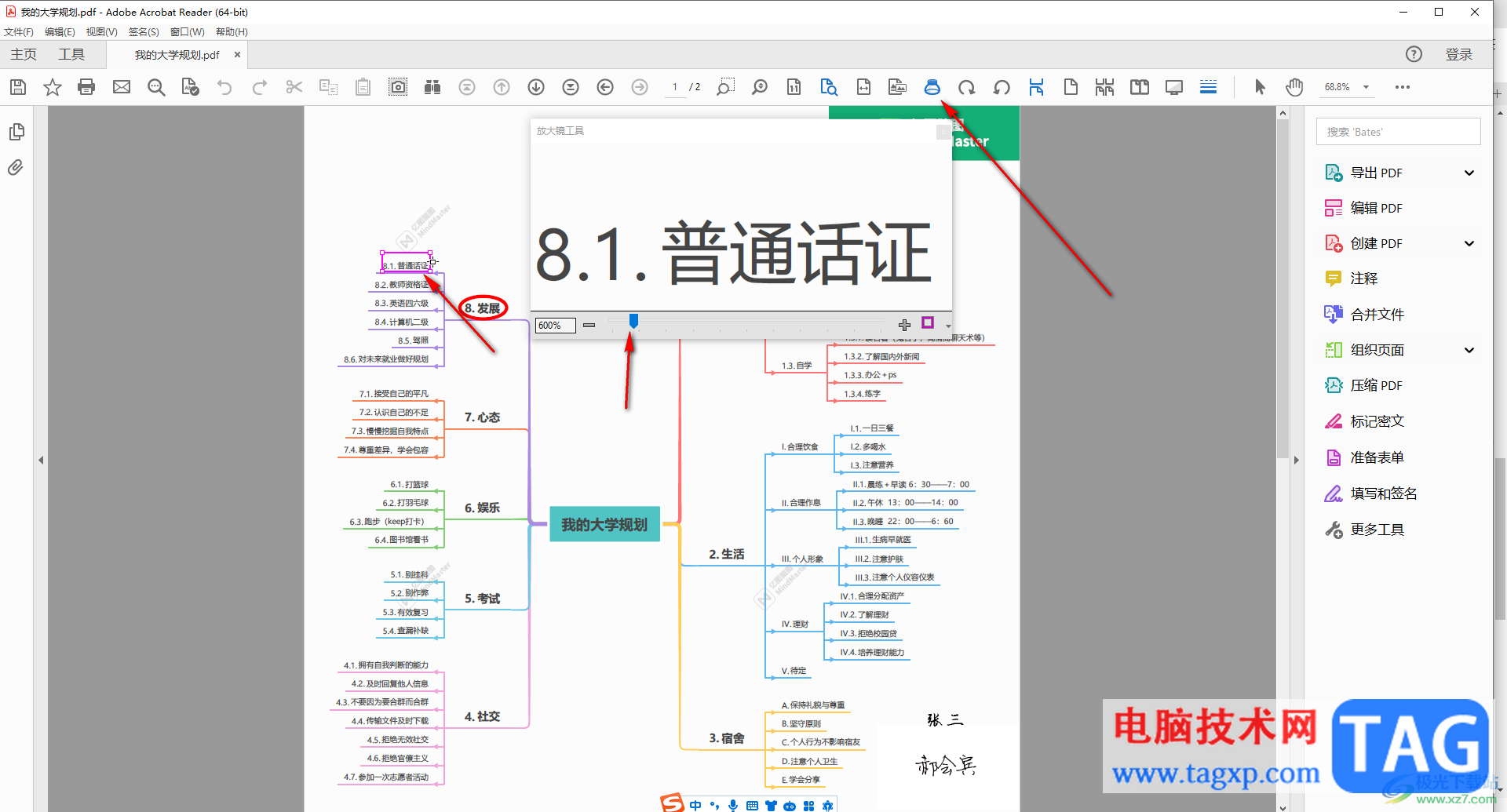Open the 标记密文 redact tool
This screenshot has height=812, width=1507.
tap(1364, 421)
